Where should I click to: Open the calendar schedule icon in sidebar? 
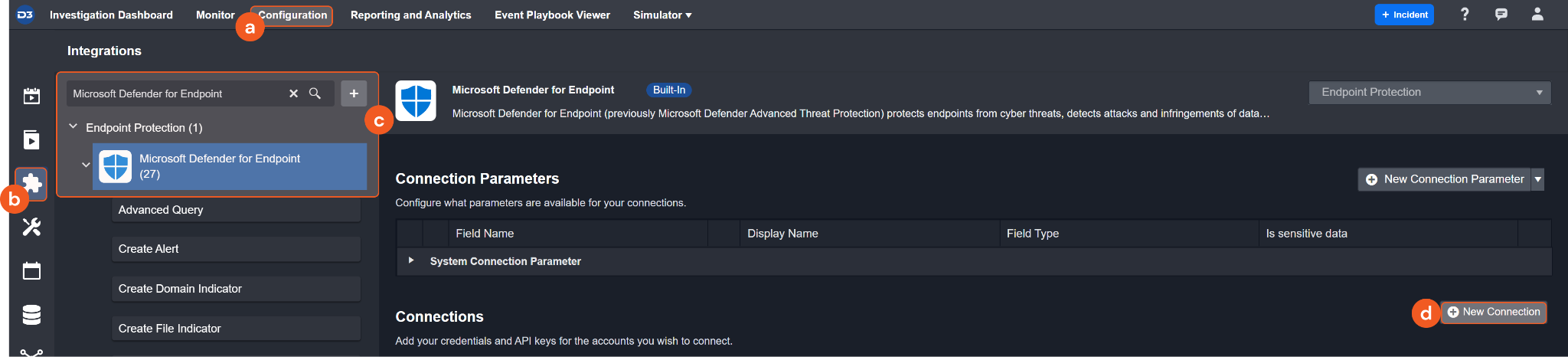click(x=31, y=270)
